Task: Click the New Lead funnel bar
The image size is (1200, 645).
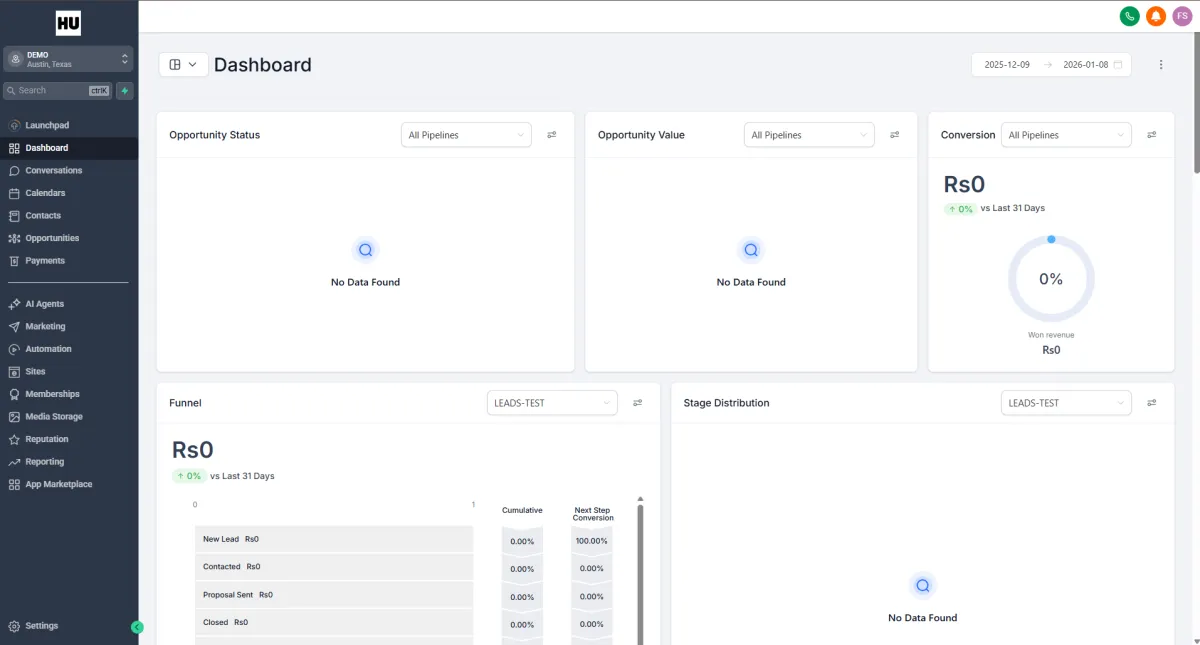Action: coord(334,539)
